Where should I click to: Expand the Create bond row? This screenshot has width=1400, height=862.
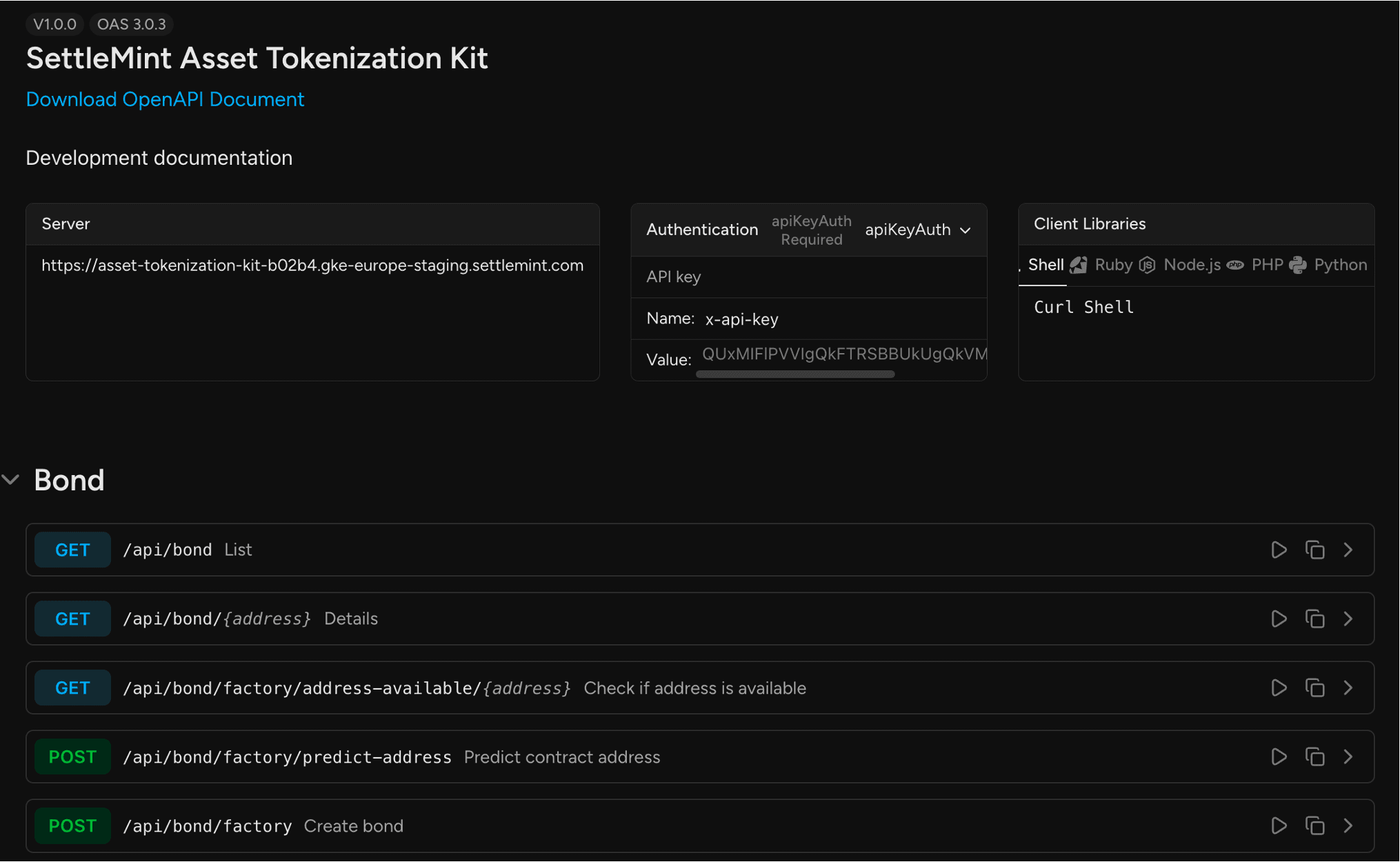(1348, 825)
